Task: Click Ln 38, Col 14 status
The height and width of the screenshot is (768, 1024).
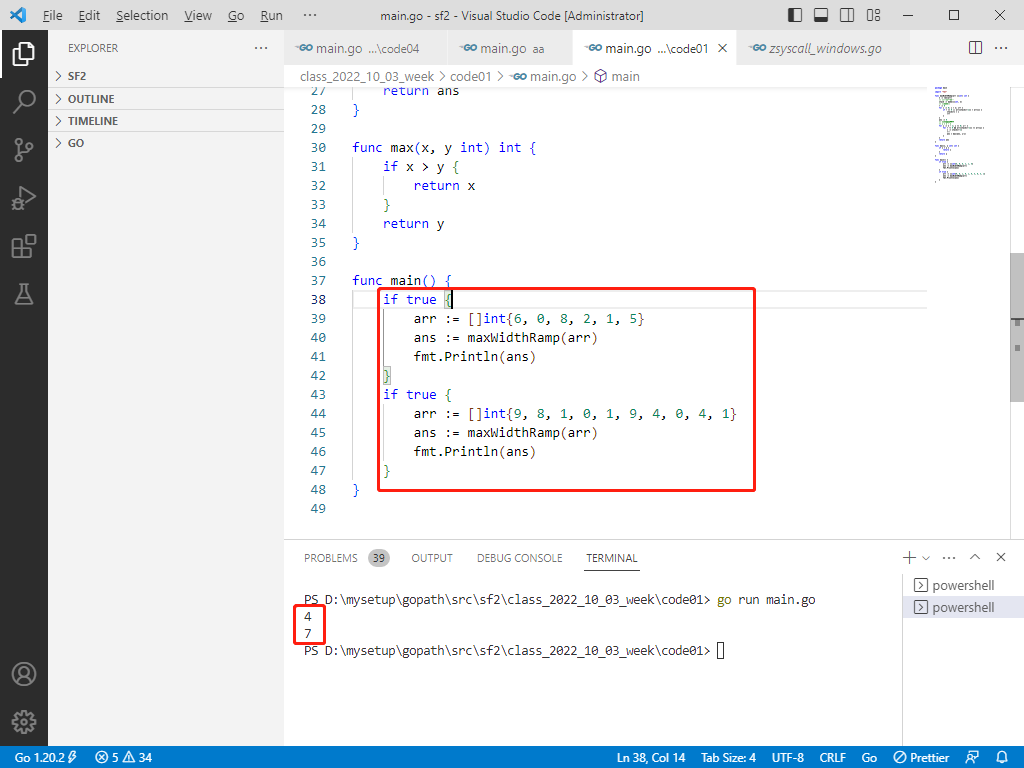Action: click(650, 758)
